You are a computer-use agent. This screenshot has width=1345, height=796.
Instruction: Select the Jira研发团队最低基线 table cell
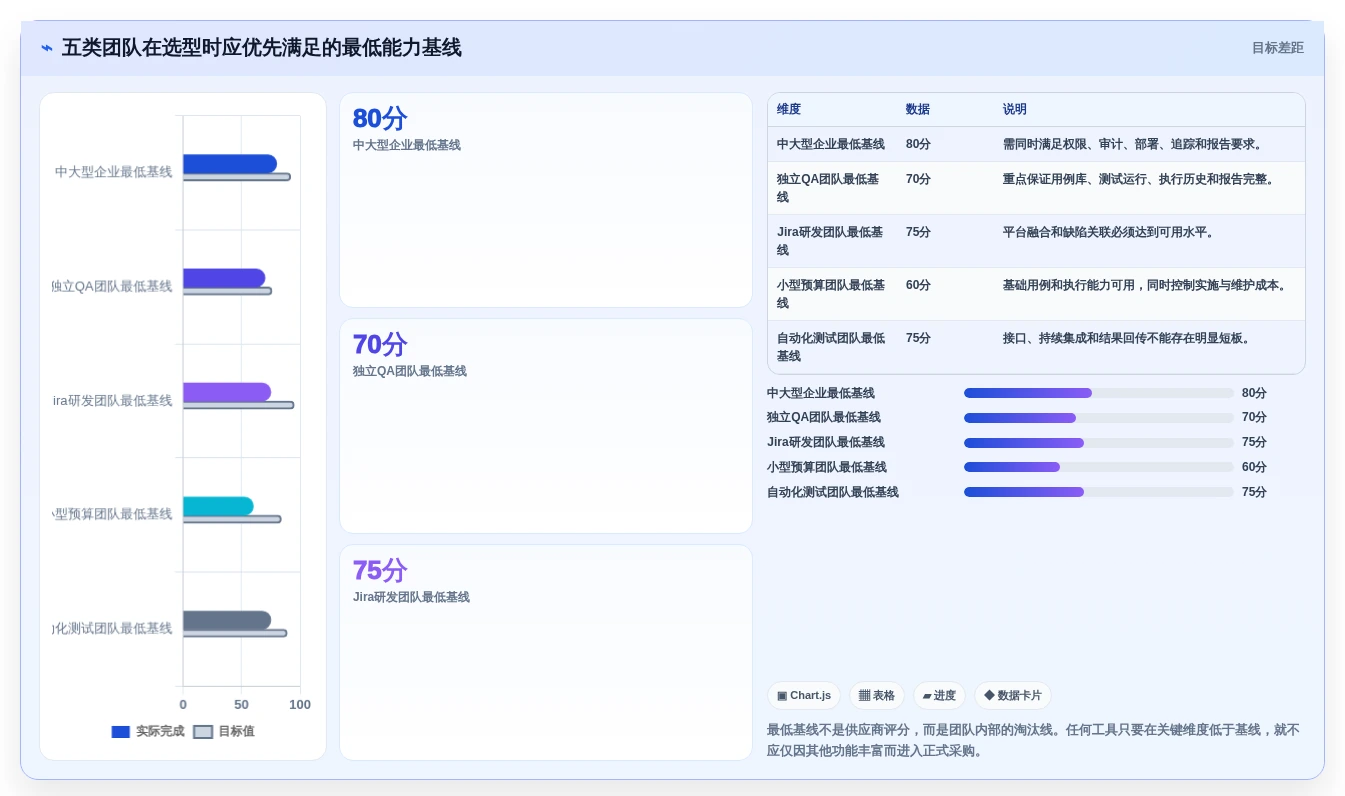[830, 241]
